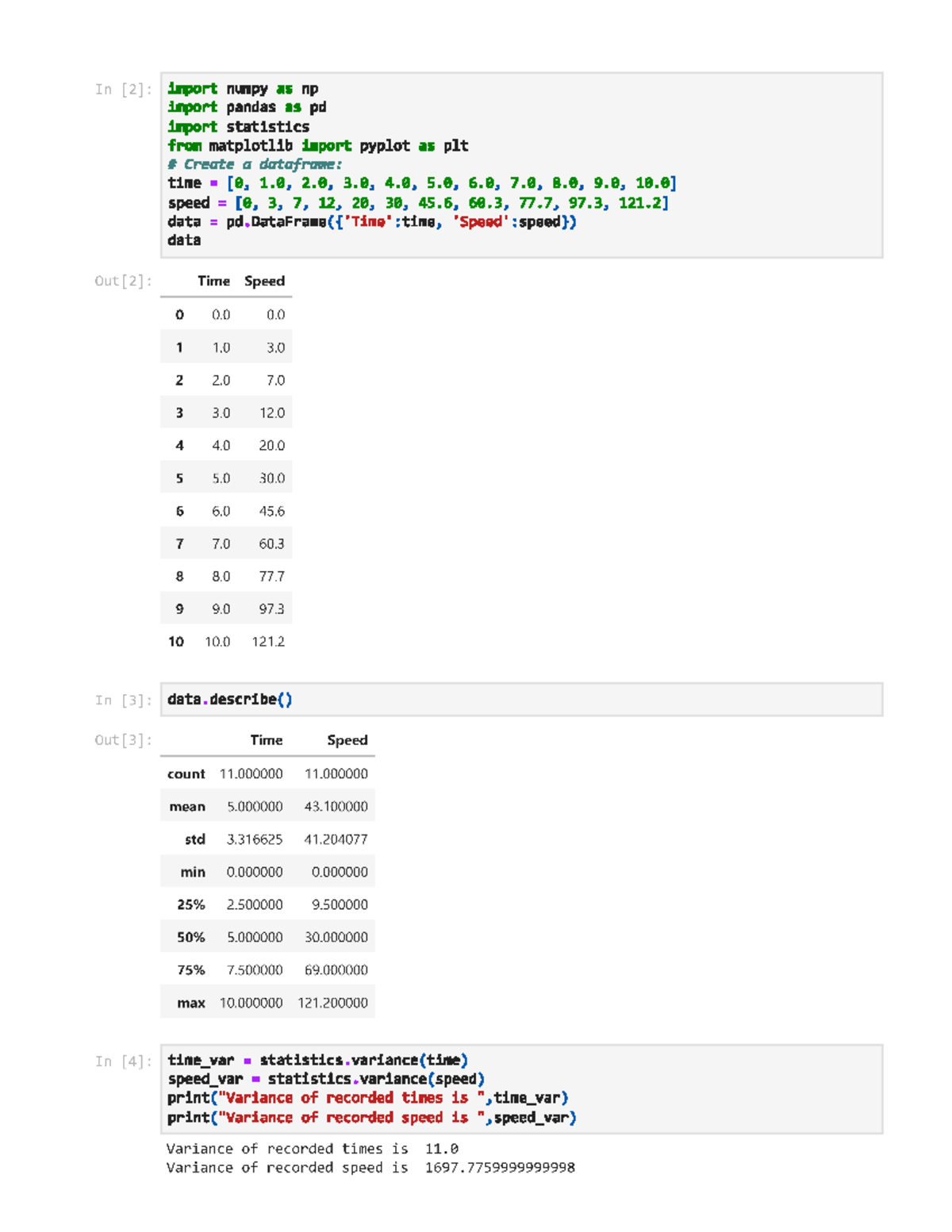Click the Speed value 121.2 in the data table

click(268, 642)
